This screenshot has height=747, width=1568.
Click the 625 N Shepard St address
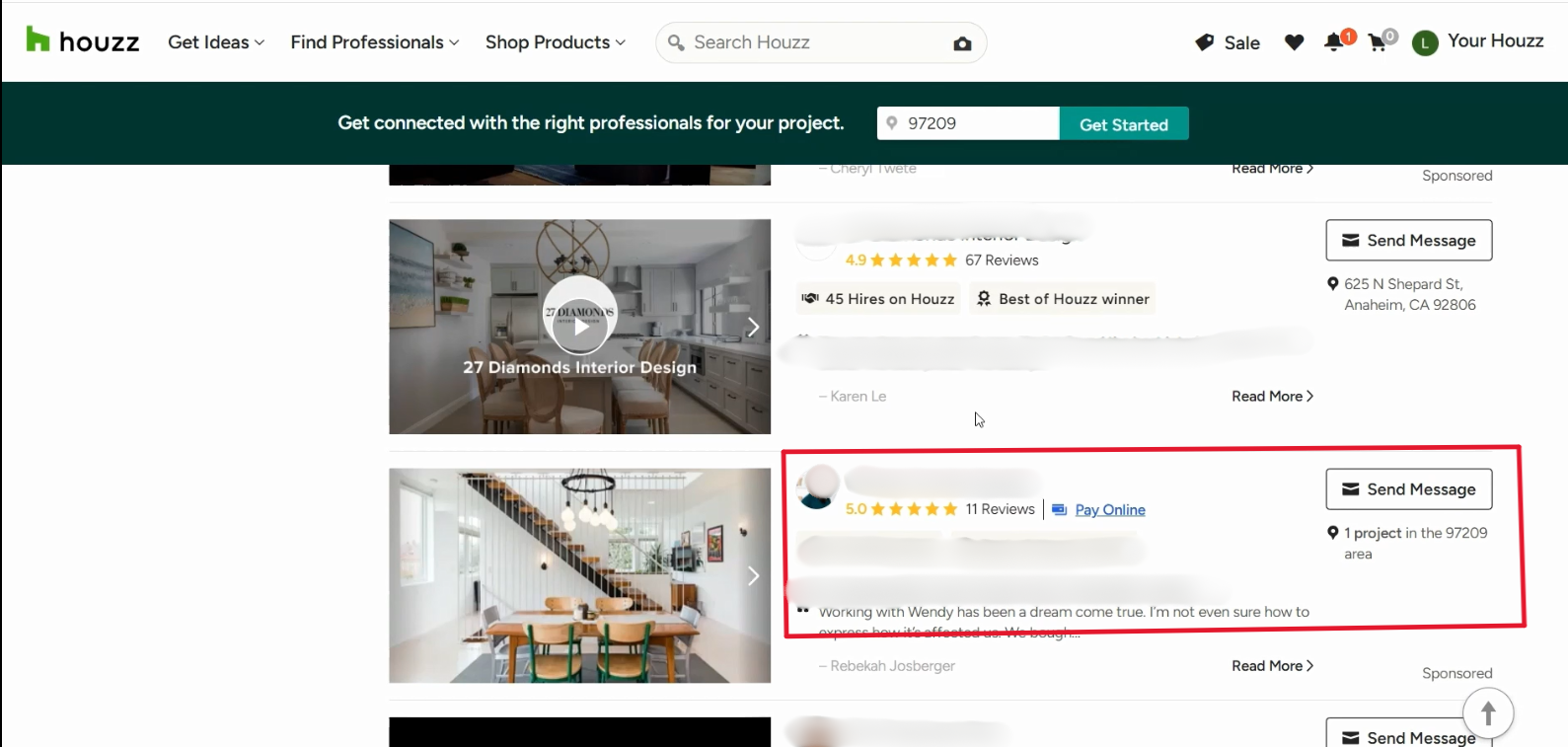[1409, 294]
